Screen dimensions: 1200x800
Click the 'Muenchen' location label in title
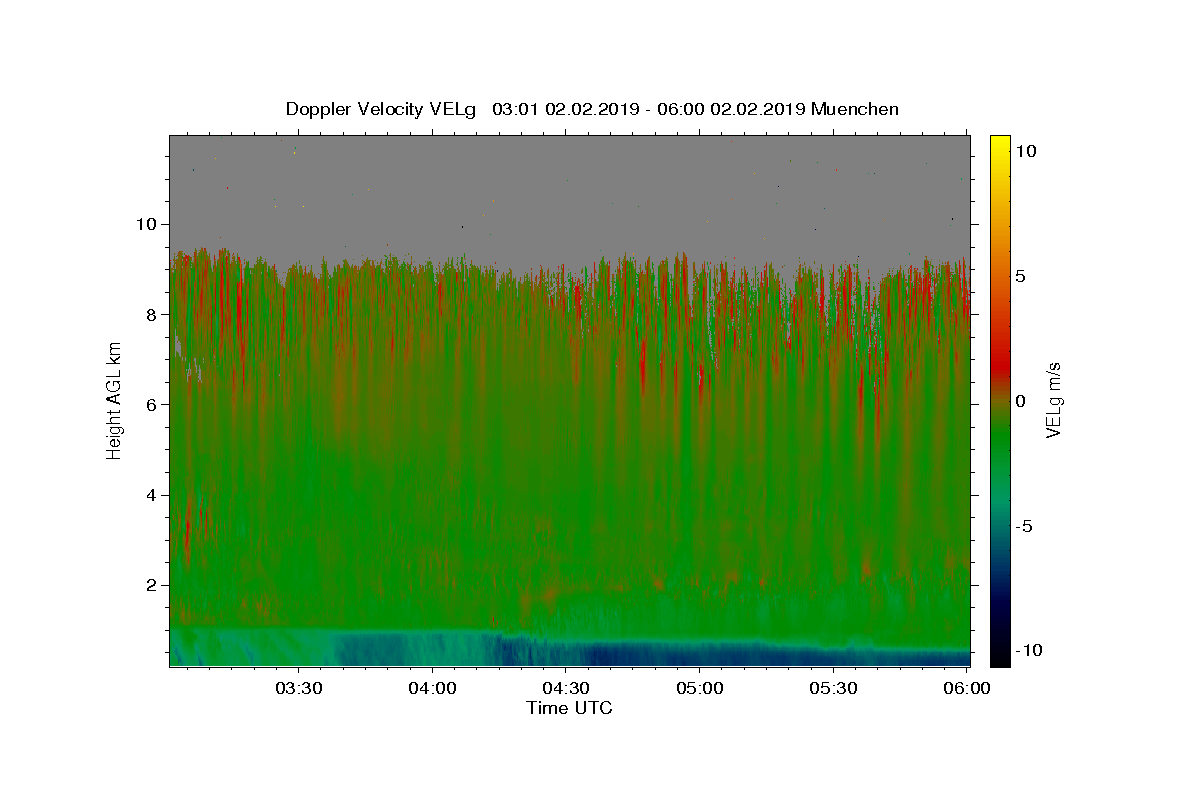tap(855, 109)
